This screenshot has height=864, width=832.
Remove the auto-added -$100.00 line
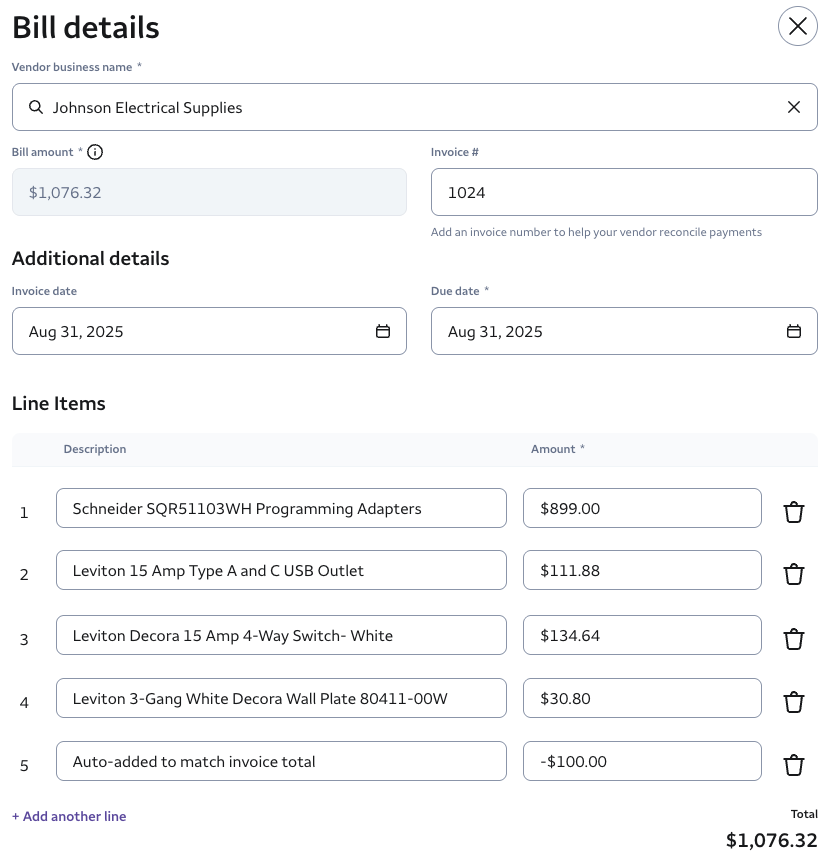pos(793,765)
